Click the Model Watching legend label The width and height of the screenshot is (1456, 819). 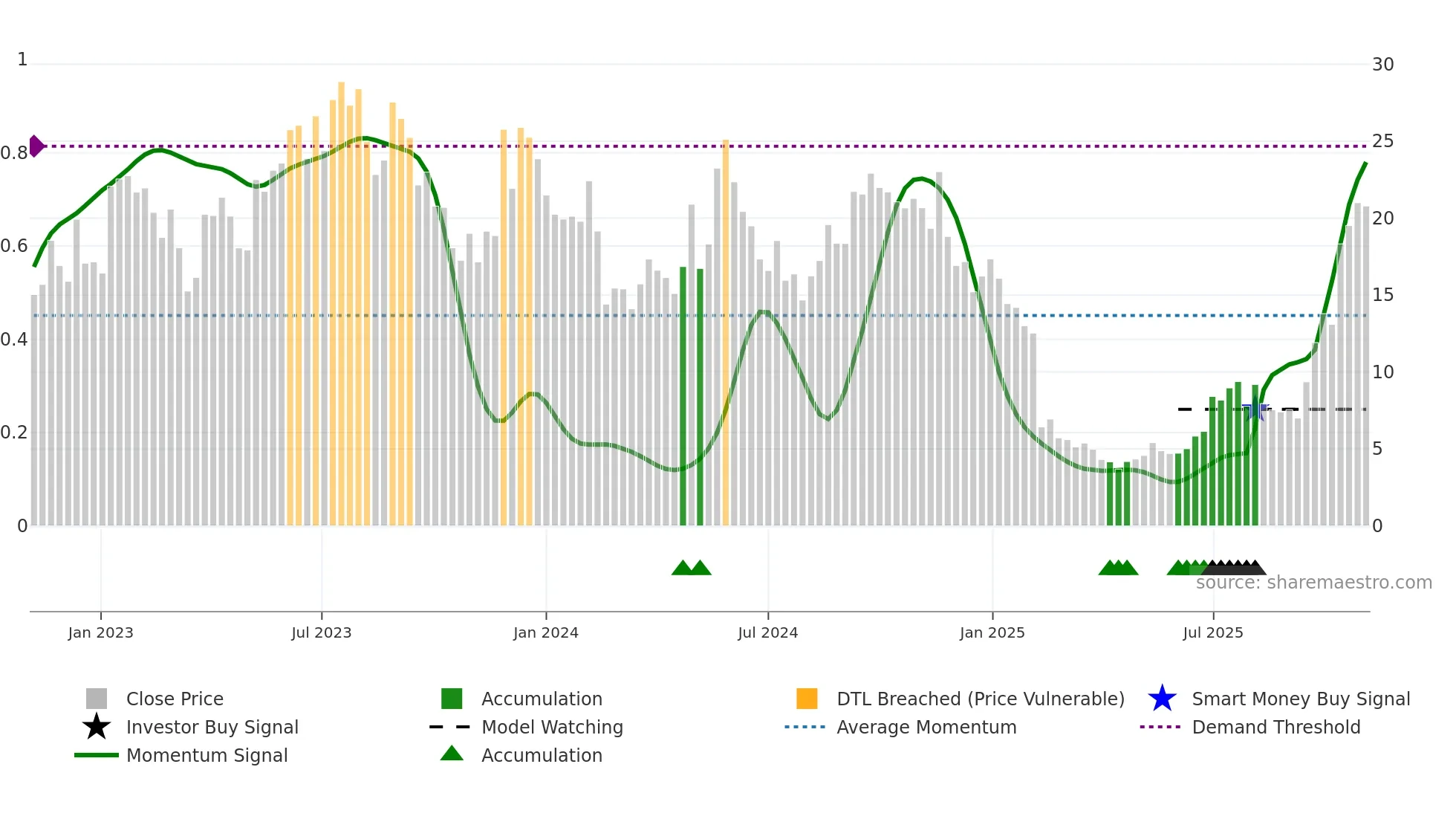[x=552, y=727]
